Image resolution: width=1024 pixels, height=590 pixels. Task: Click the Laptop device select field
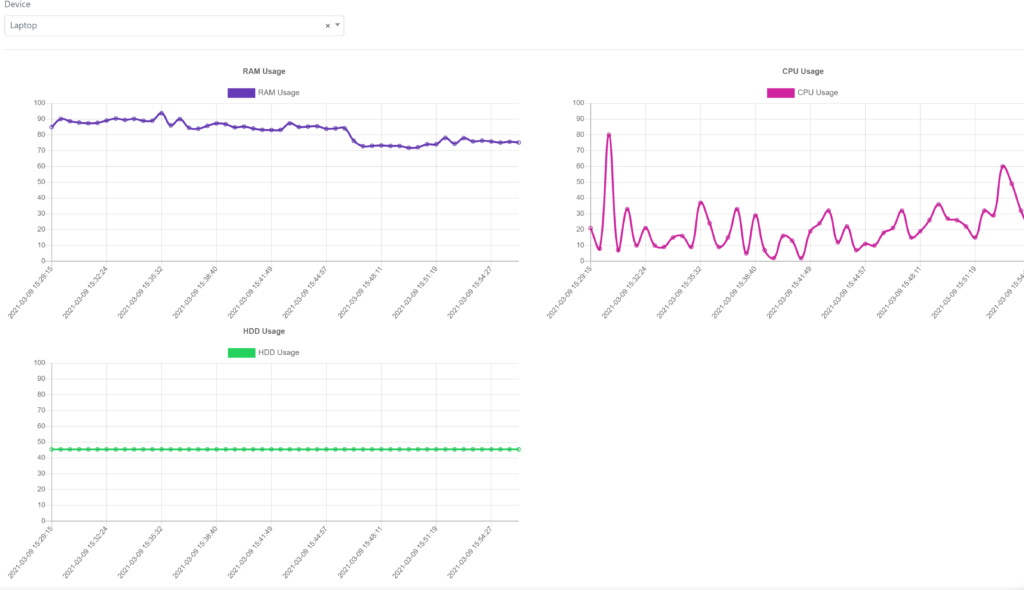(174, 25)
